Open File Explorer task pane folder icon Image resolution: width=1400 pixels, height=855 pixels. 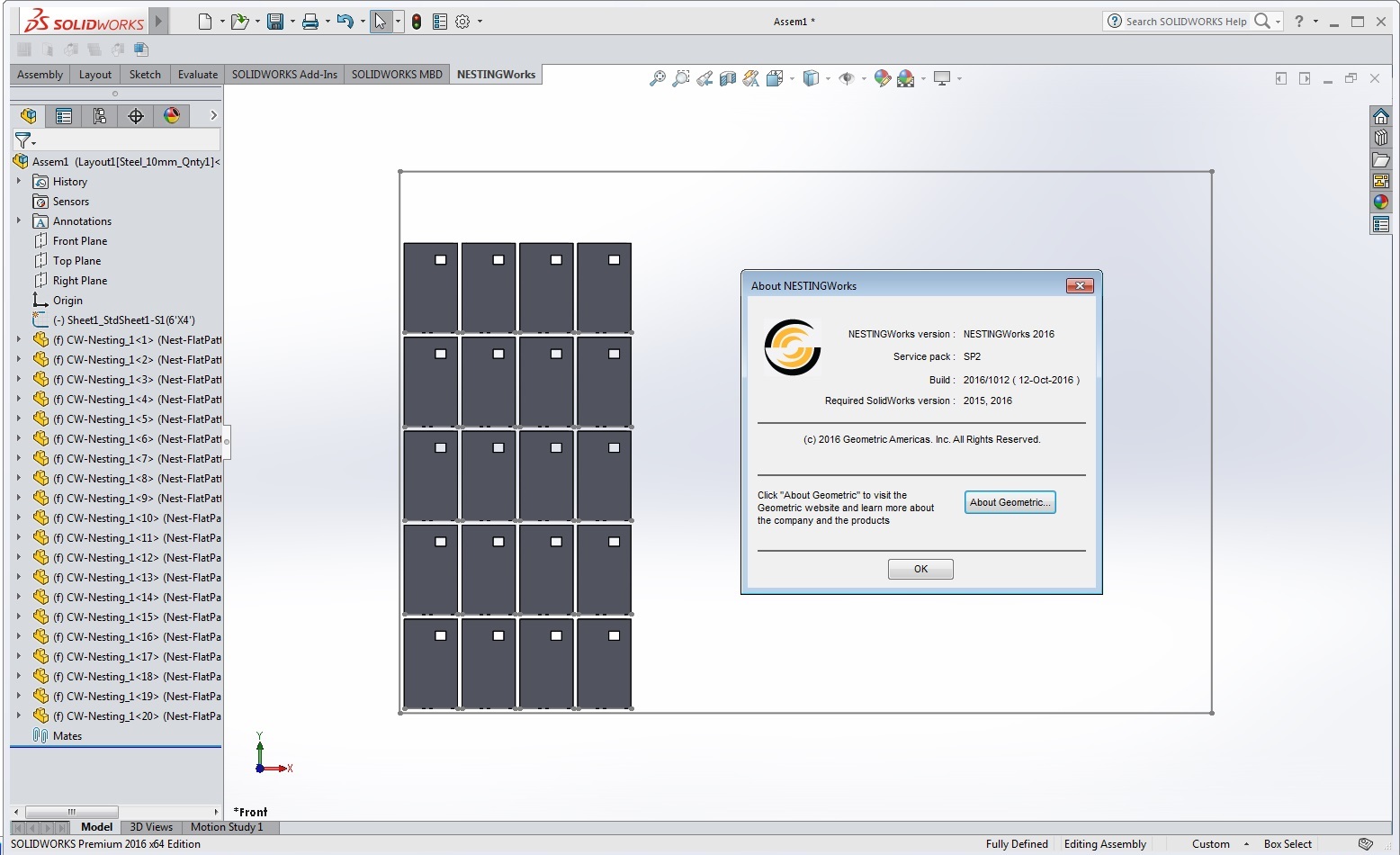(1381, 159)
